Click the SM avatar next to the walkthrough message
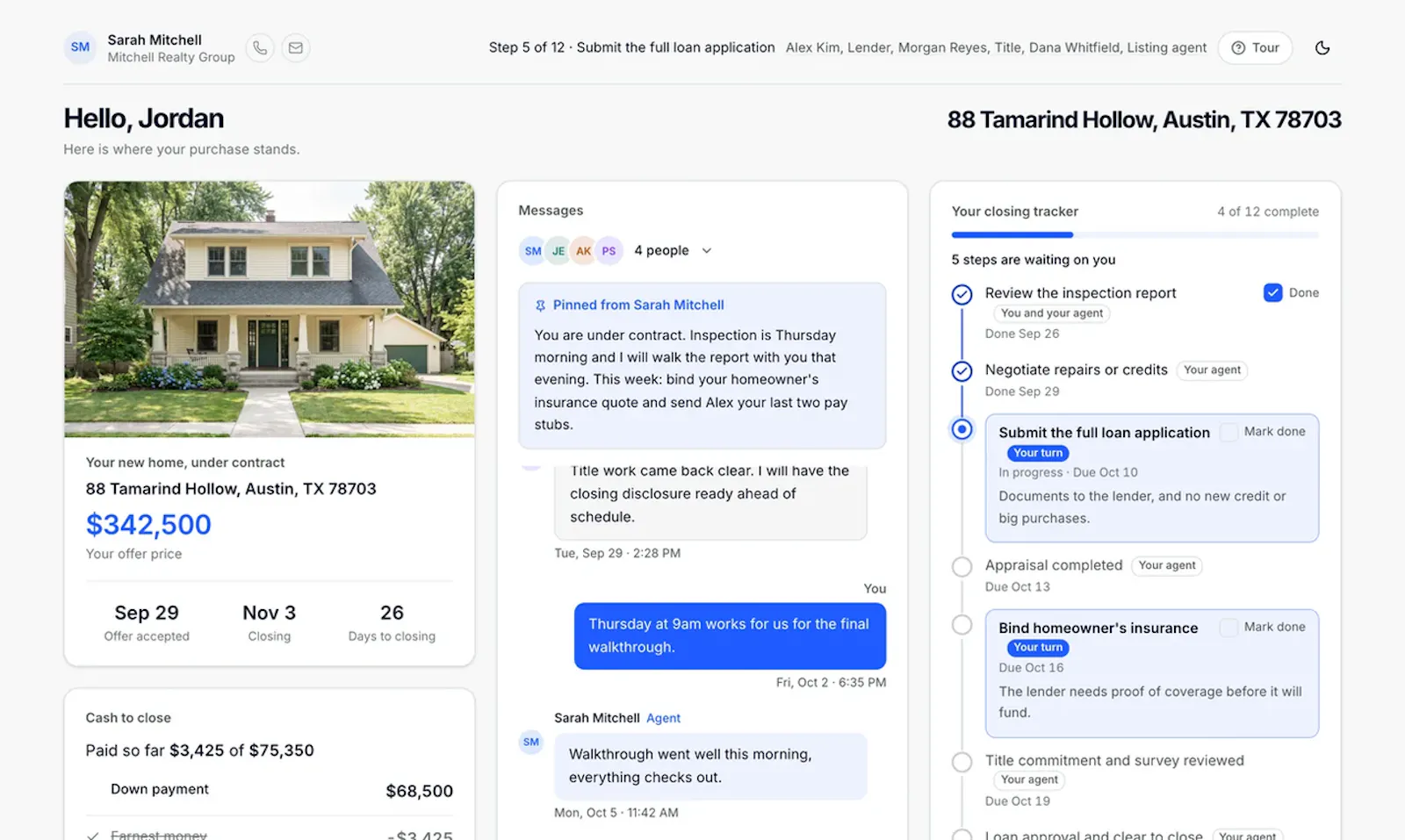1405x840 pixels. point(531,743)
